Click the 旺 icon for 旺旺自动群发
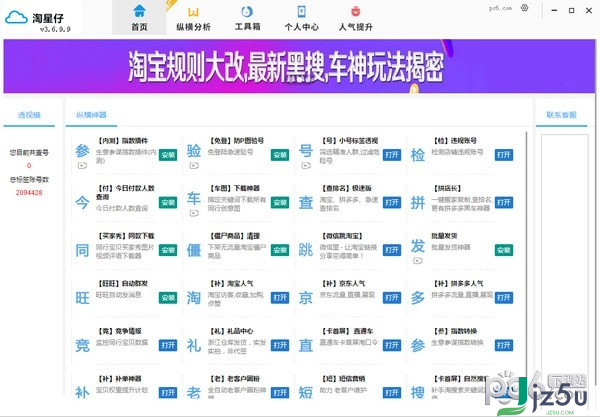This screenshot has height=417, width=600. (82, 298)
